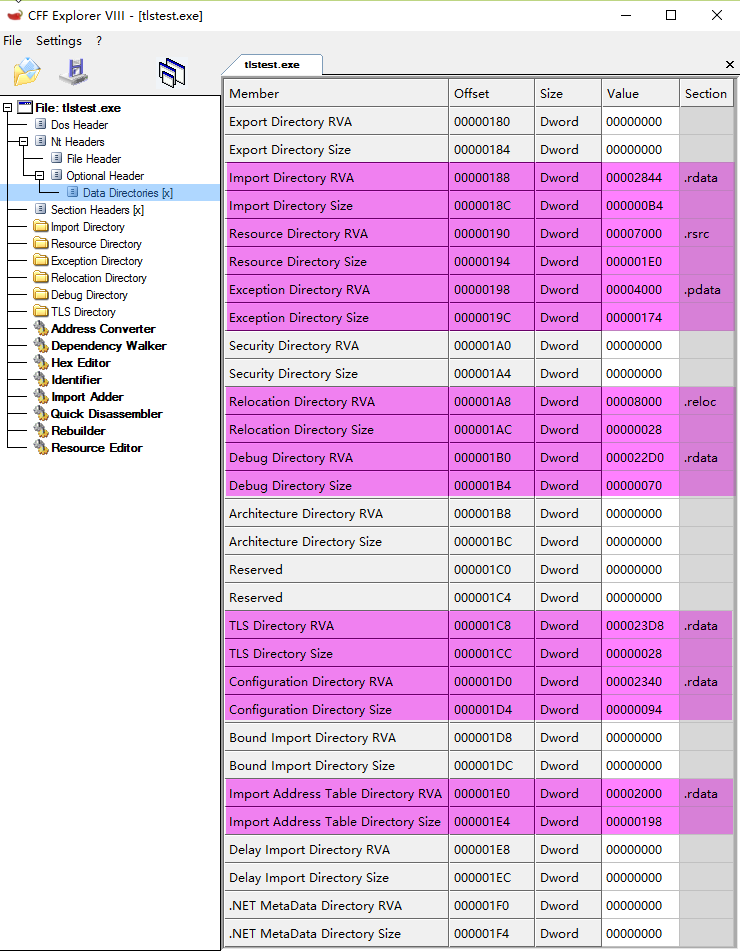
Task: Click the Section column header
Action: click(x=706, y=93)
